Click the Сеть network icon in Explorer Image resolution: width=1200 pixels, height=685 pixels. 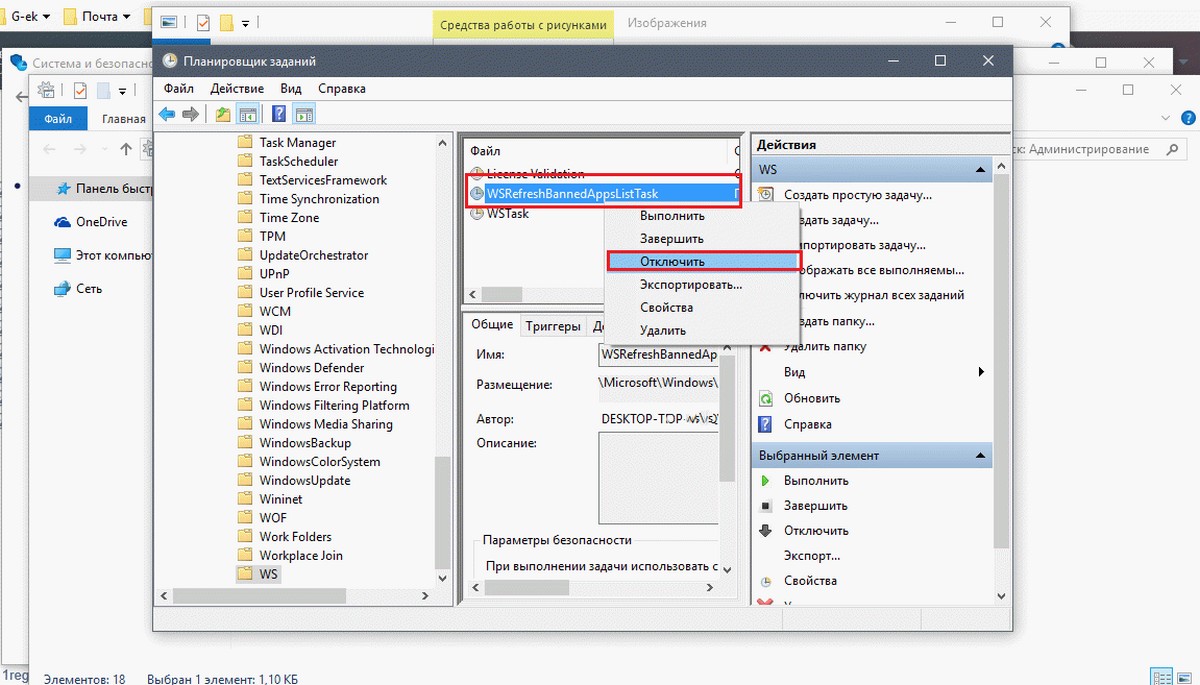pos(61,288)
